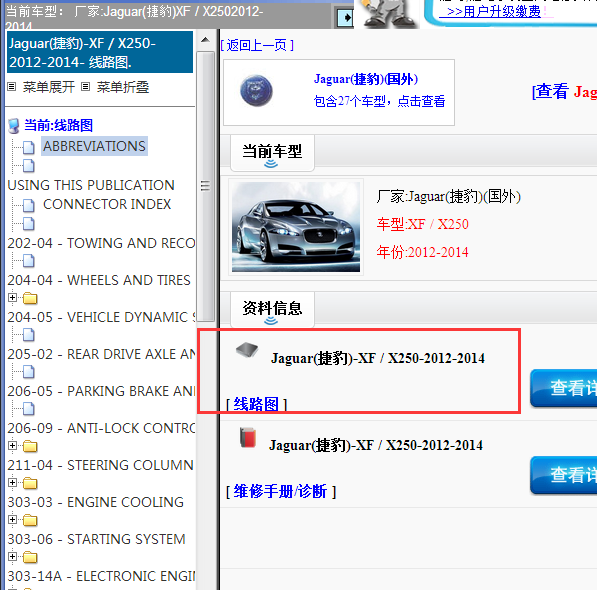Open the 线路图 wiring diagram link
The width and height of the screenshot is (597, 590).
[256, 404]
